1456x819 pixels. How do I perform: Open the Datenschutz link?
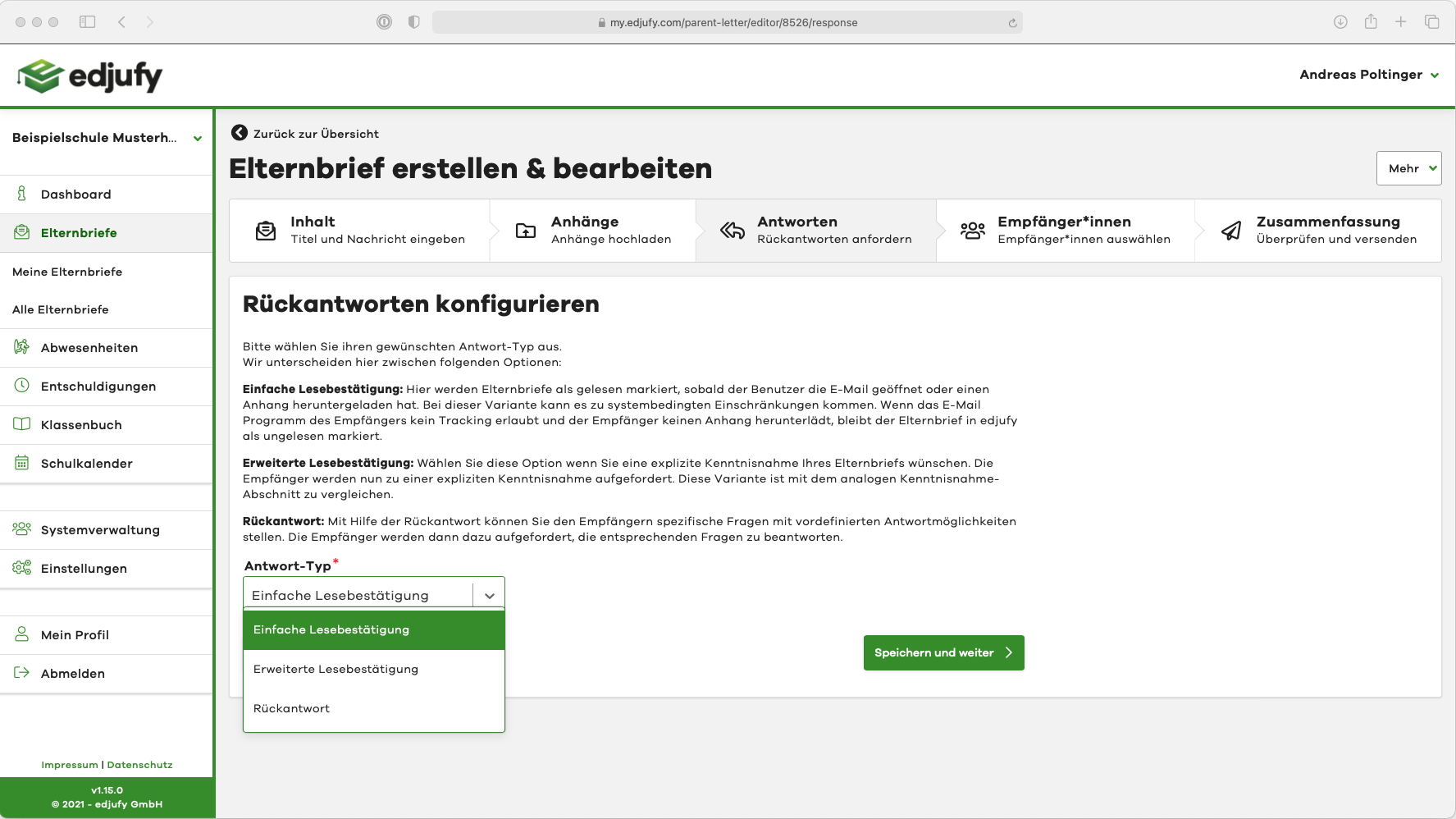tap(139, 765)
